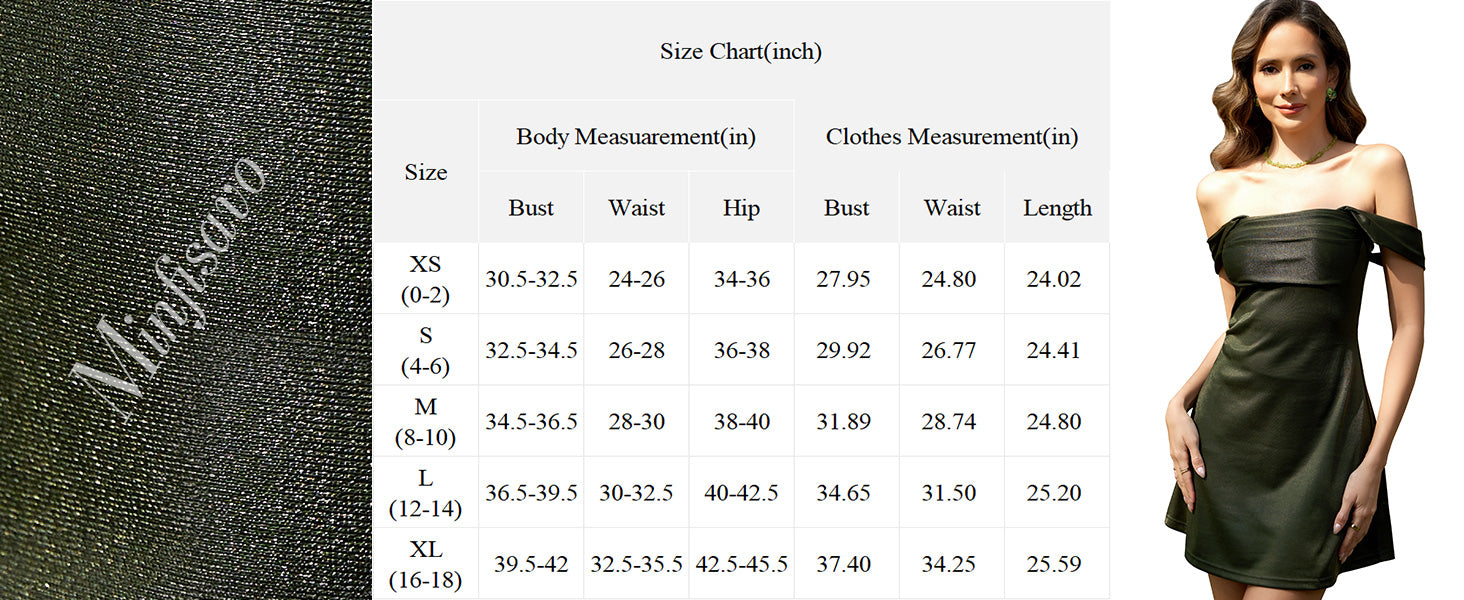Select the Size column header
This screenshot has height=600, width=1464.
tap(426, 172)
